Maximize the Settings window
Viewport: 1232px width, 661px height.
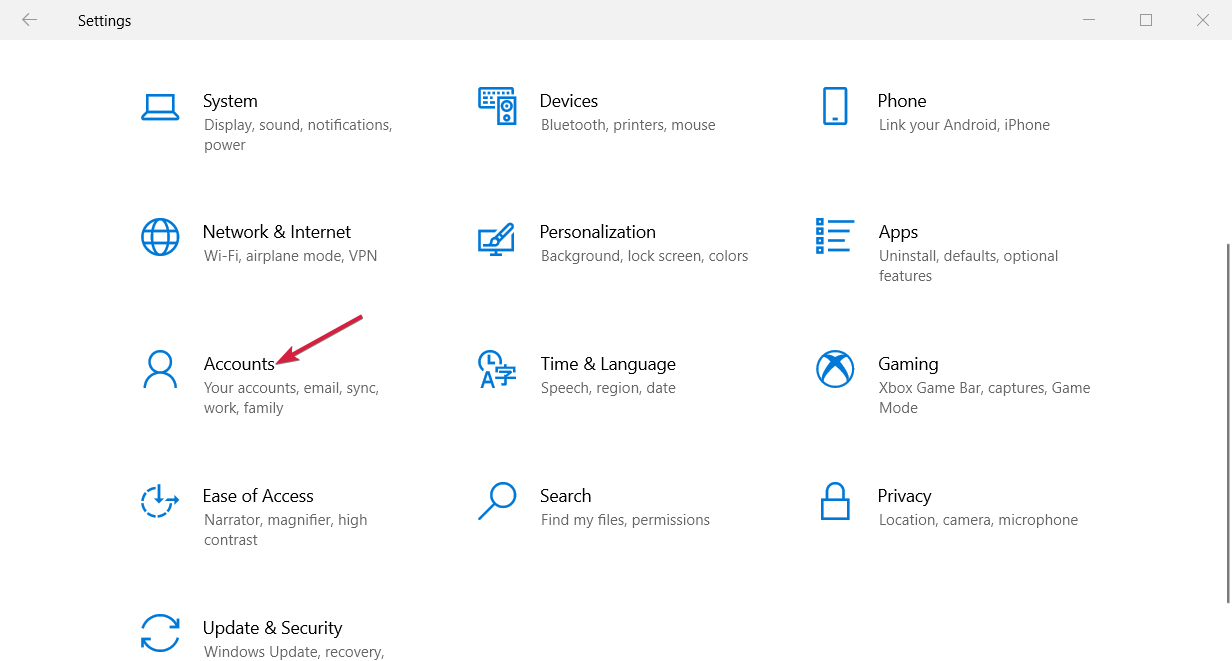tap(1146, 20)
